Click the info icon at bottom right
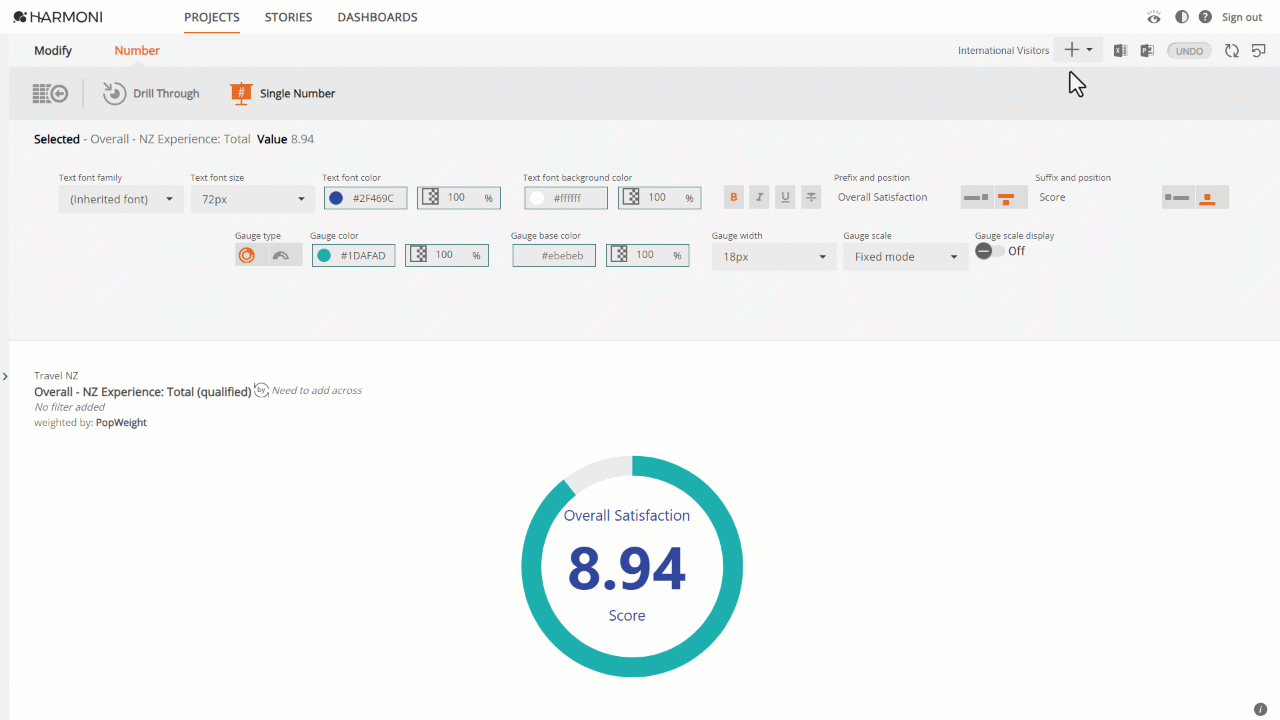 point(1260,709)
